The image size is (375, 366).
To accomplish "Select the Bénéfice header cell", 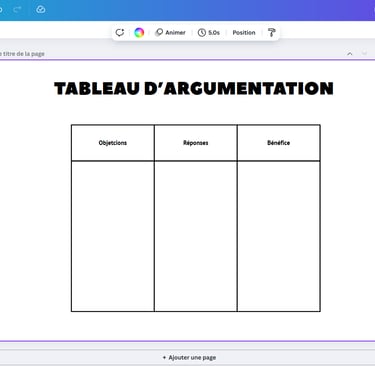I will 279,143.
